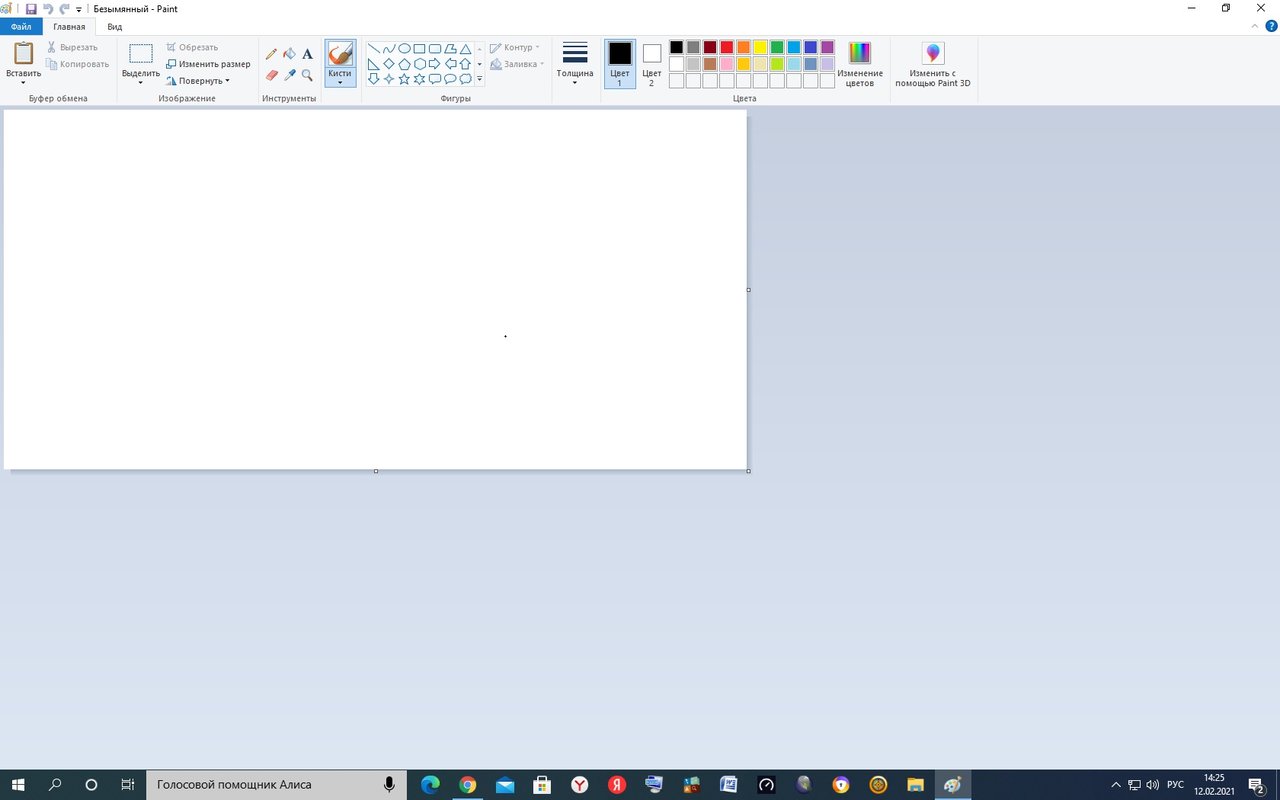Select the Fill with color bucket tool

point(289,54)
